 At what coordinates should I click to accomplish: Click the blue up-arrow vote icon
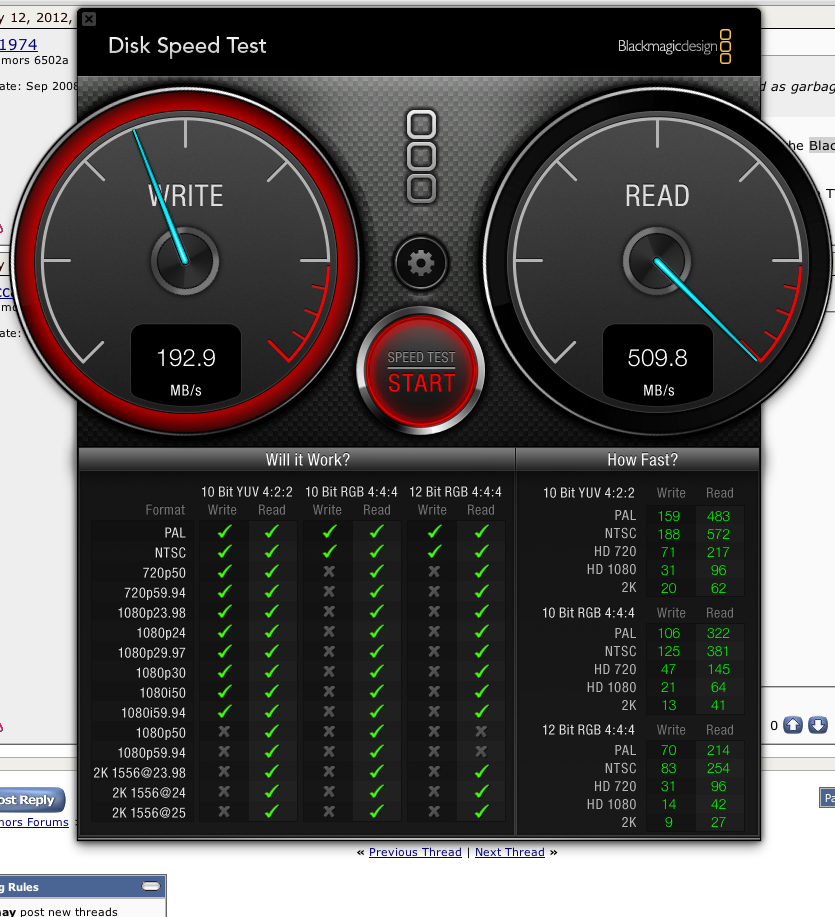(793, 725)
